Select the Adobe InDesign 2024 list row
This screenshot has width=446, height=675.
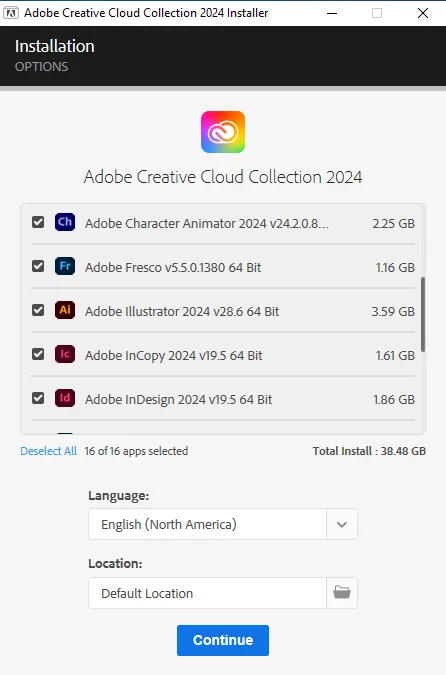coord(223,399)
